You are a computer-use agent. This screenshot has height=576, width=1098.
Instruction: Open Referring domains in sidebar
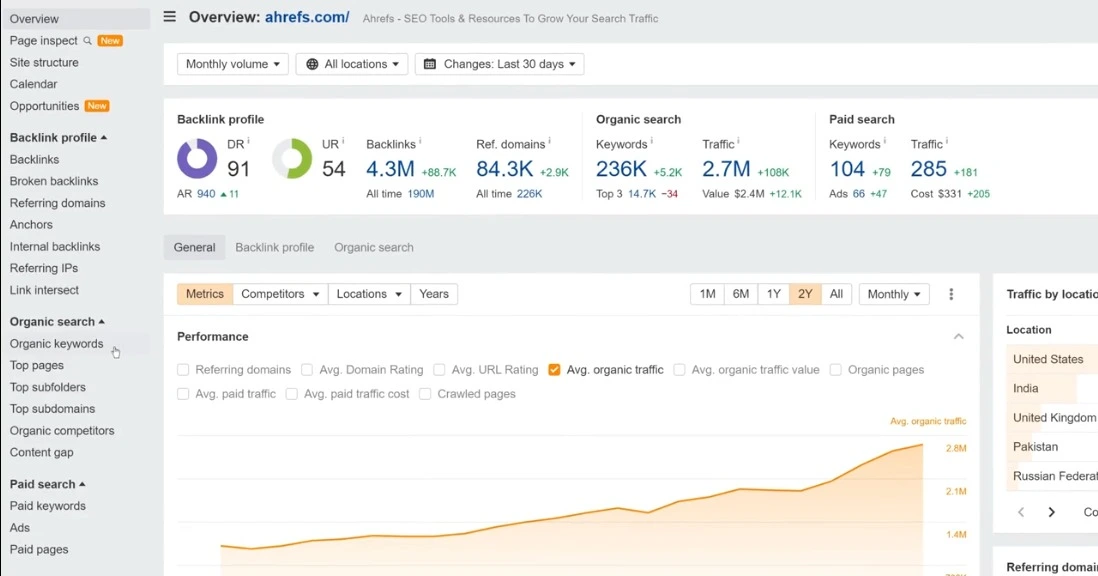tap(57, 203)
